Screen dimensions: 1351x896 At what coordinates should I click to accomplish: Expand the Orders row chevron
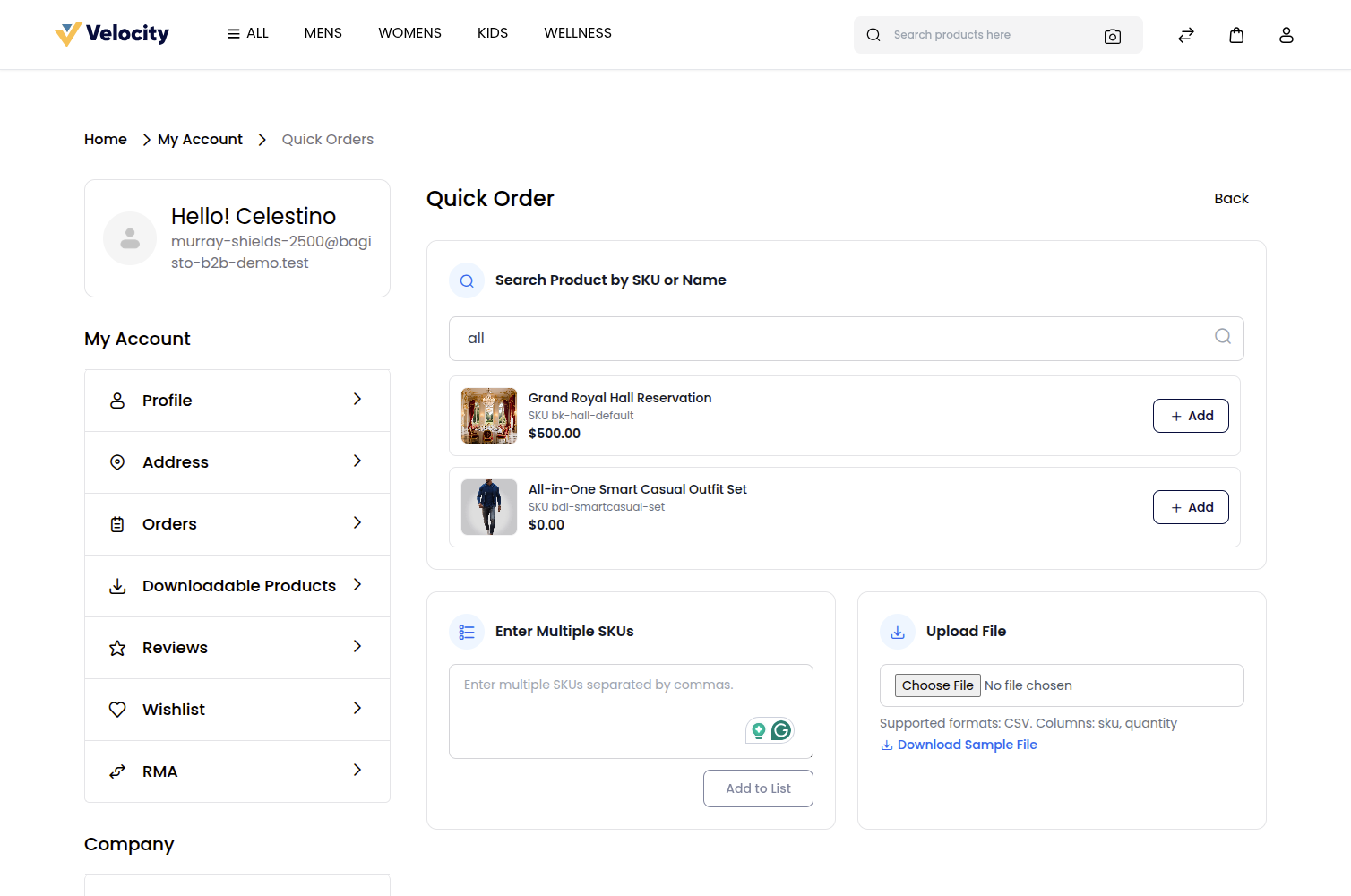(x=357, y=522)
